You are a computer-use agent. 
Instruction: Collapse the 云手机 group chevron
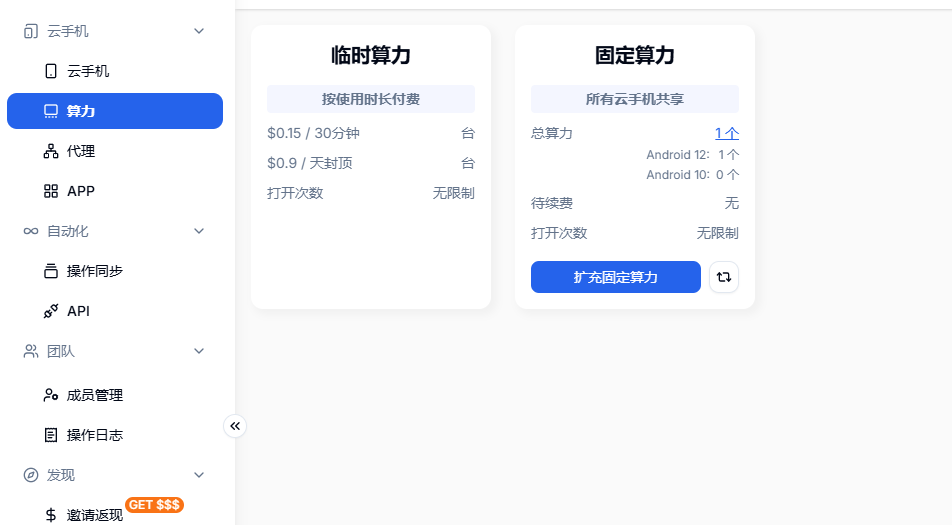(199, 31)
